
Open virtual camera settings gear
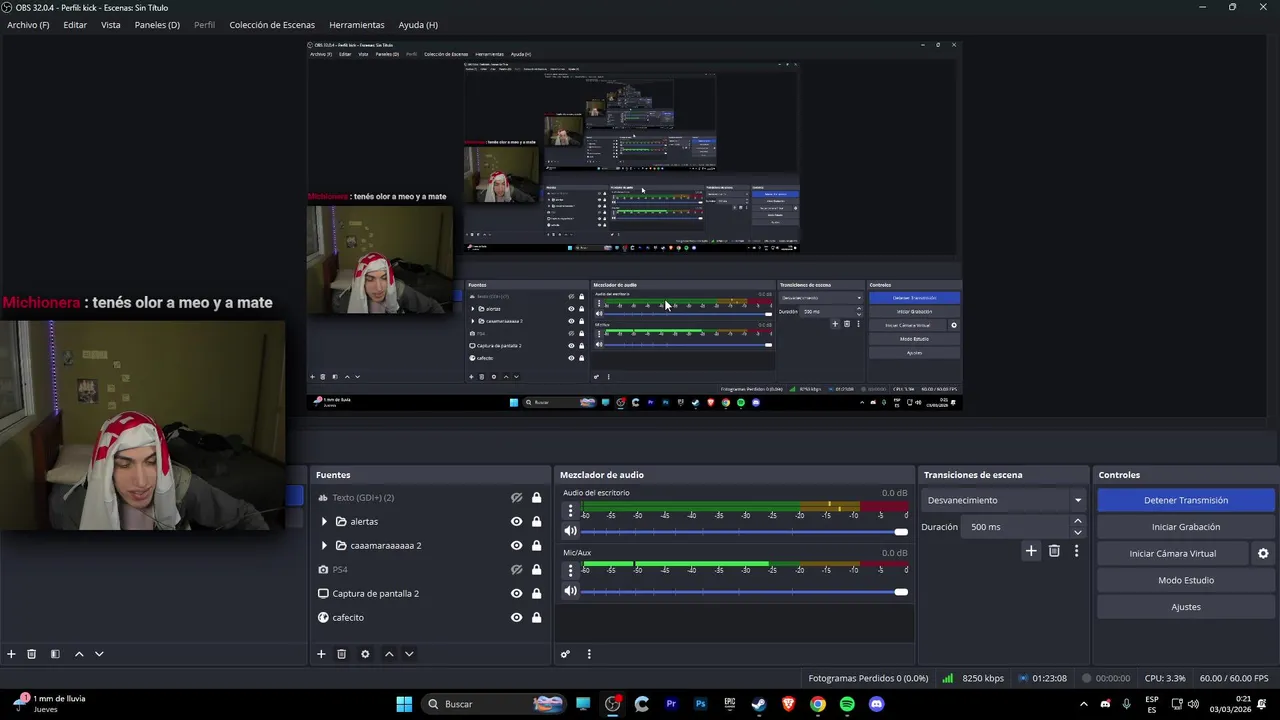click(1263, 553)
